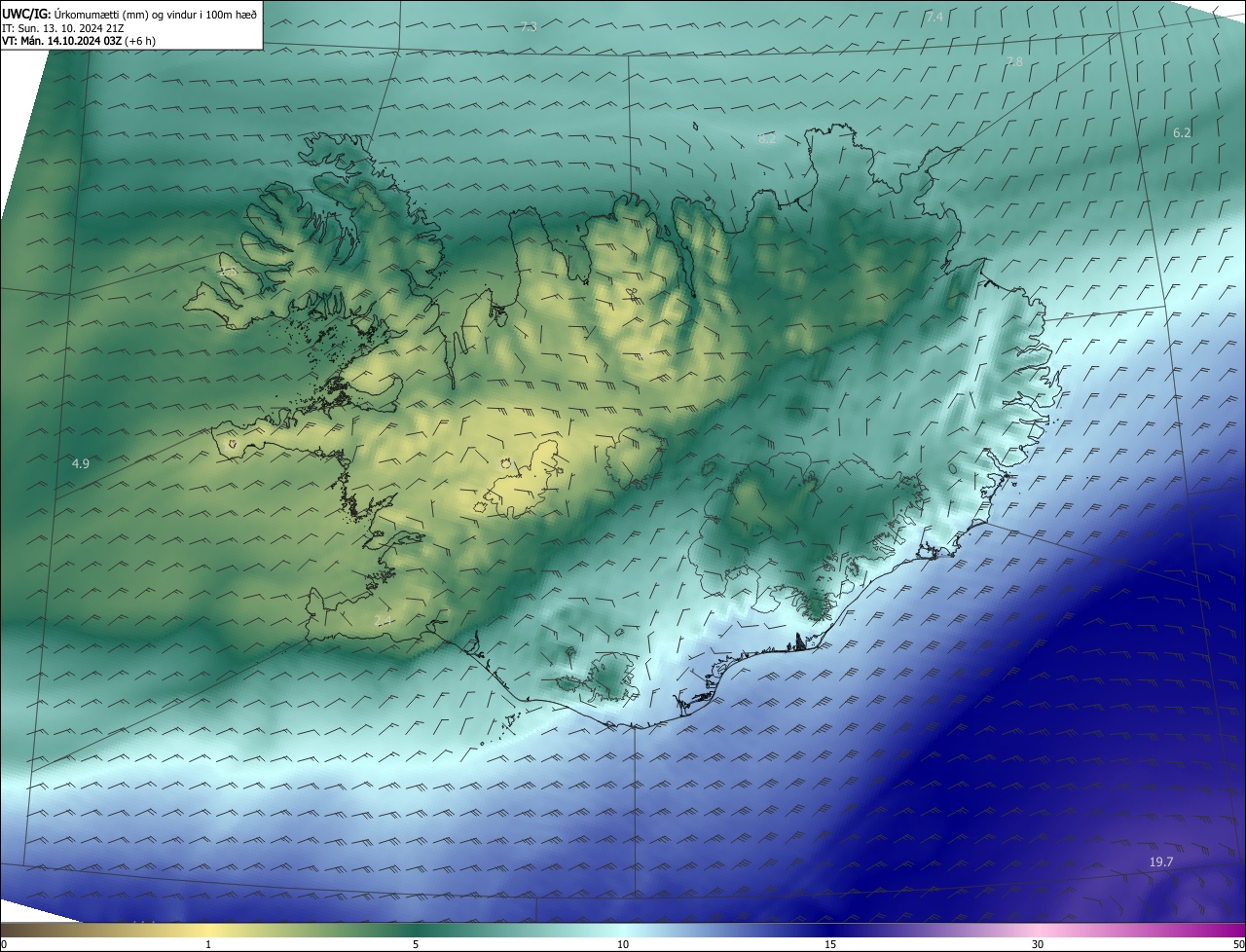
Task: Click the valid time line 'VT: Mán. 14.10.2024 03Z (+6 h)'
Action: 79,42
